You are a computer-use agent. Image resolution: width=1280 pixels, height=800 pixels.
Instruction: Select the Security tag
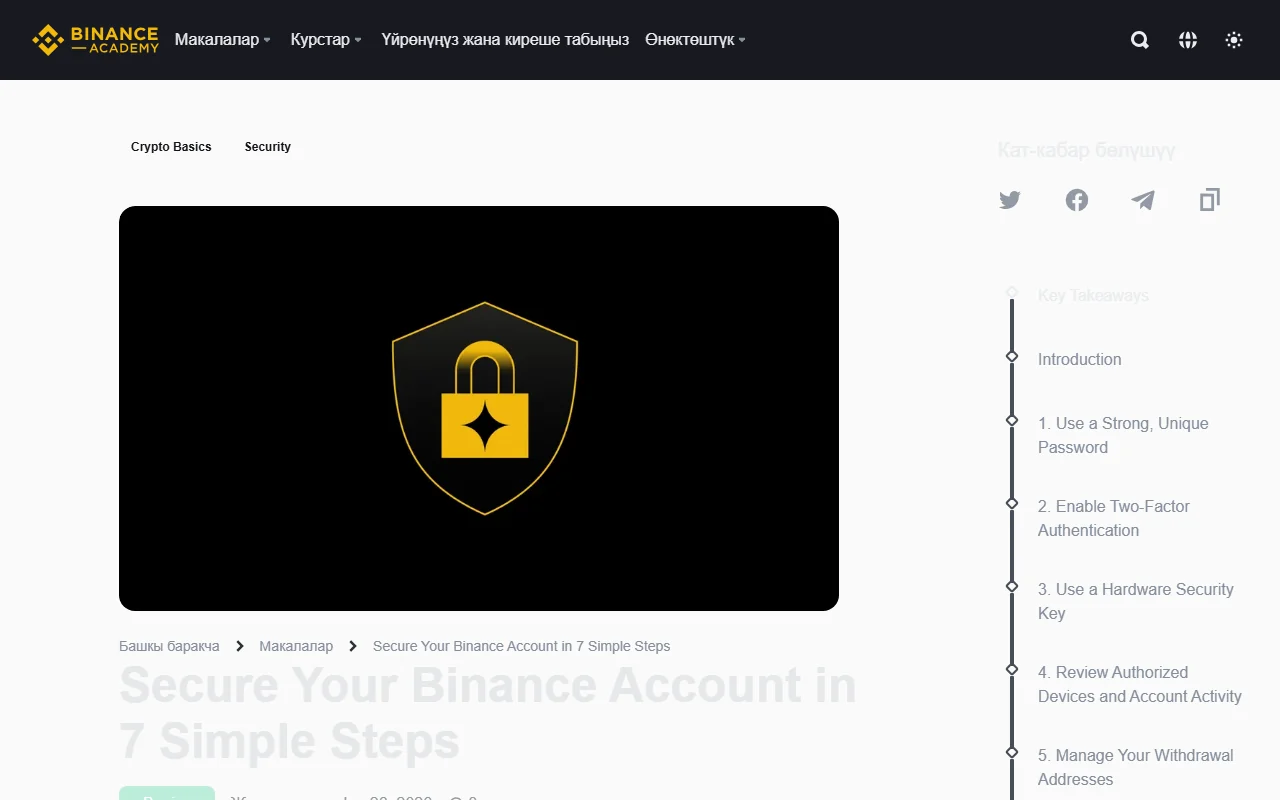tap(268, 147)
